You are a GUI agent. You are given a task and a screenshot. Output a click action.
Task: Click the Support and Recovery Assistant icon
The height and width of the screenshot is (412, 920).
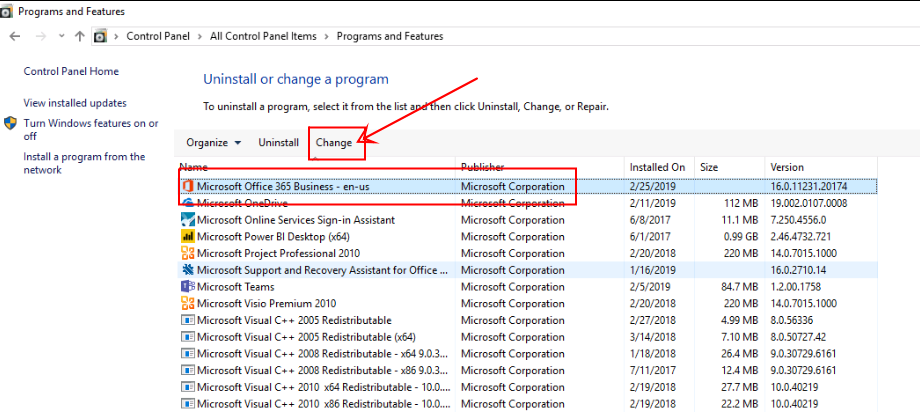187,270
